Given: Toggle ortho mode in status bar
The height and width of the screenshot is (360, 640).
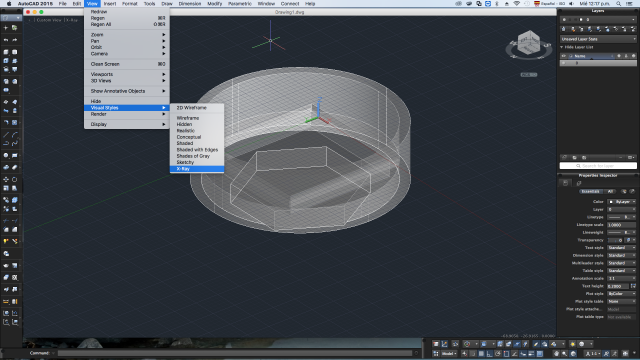Looking at the screenshot, I should point(489,354).
